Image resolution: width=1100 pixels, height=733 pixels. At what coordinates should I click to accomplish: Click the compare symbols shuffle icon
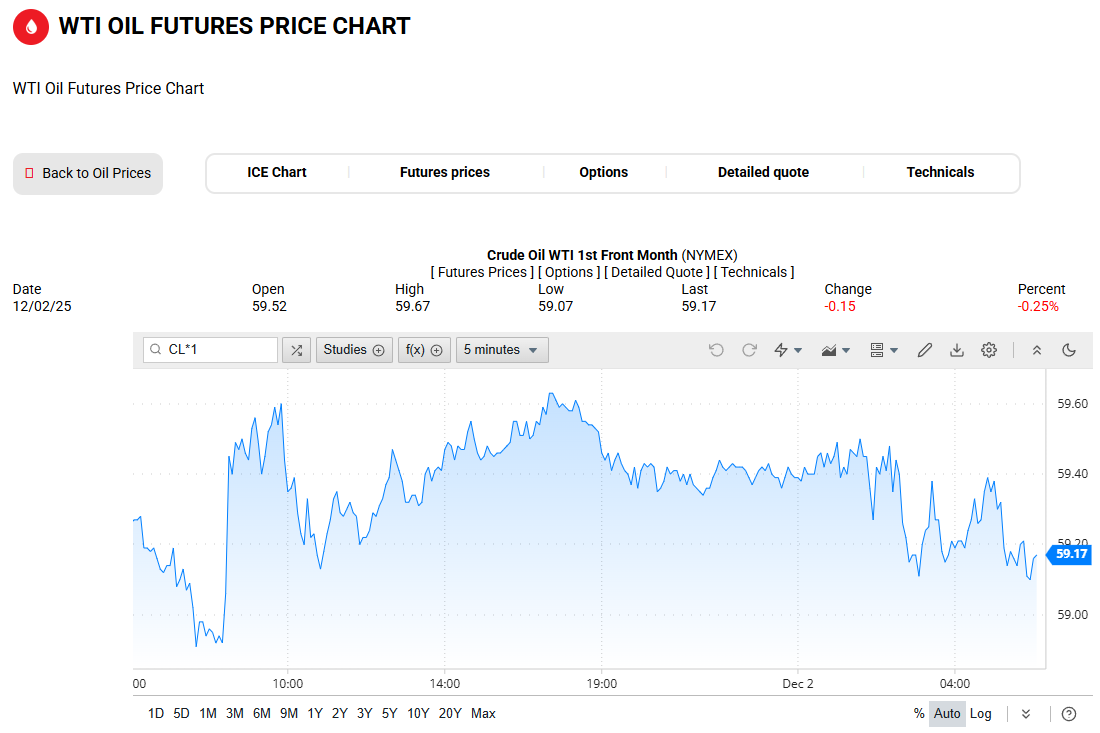click(x=296, y=350)
